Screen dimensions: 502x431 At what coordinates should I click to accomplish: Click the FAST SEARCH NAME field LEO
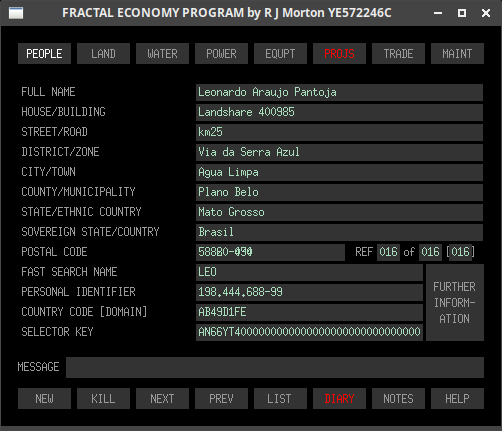point(309,272)
